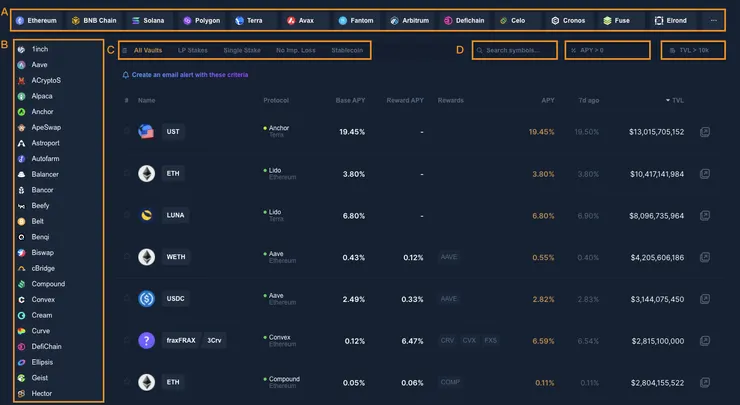
Task: Open the Stablecoin tab
Action: pos(347,50)
